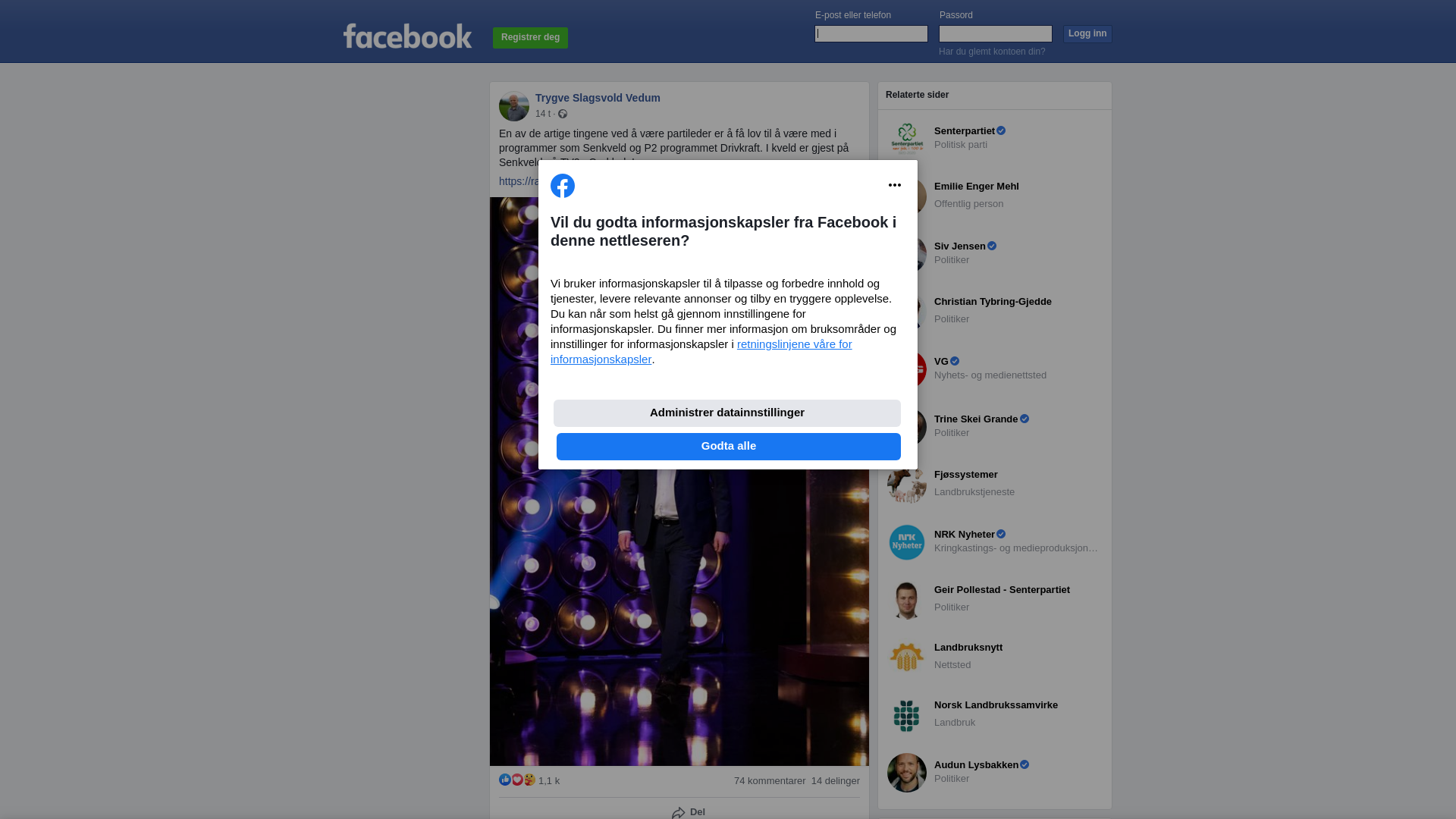Click the Norsk Landbrukssamvirke logo
The width and height of the screenshot is (1456, 819).
(x=907, y=715)
